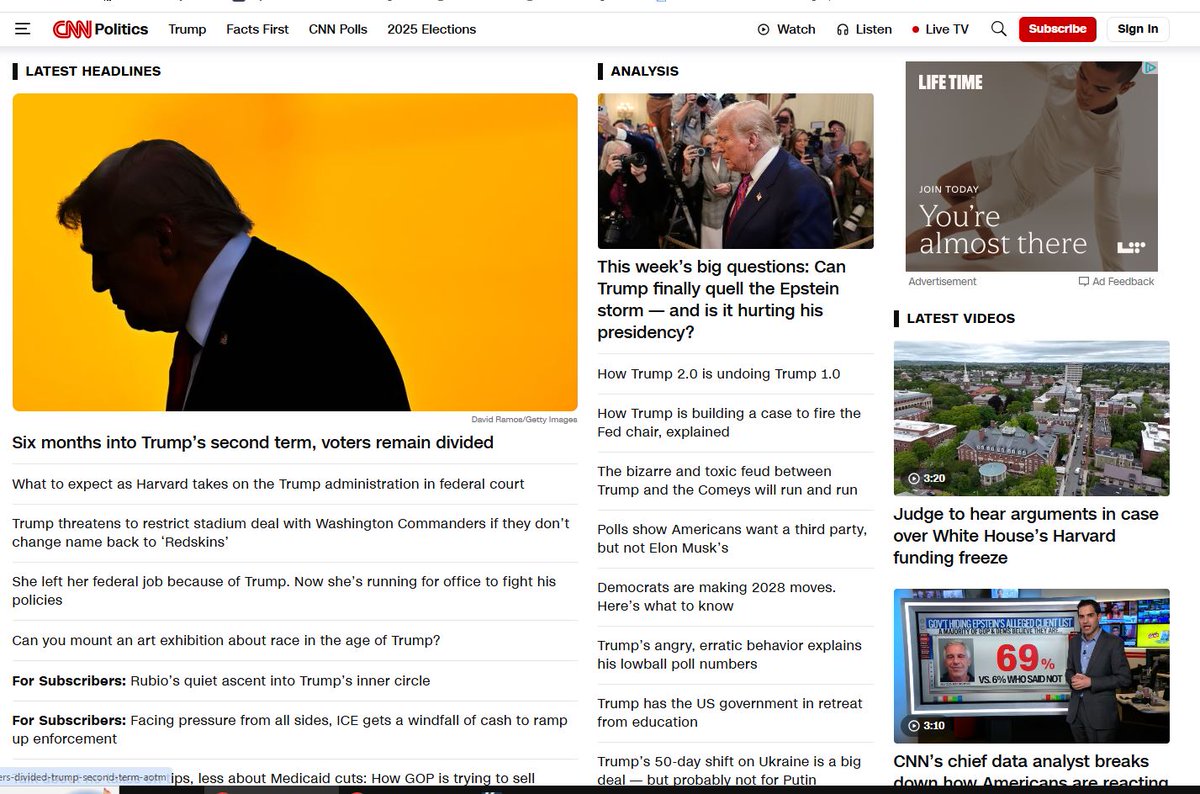
Task: Switch to the Trump tab
Action: coord(187,29)
